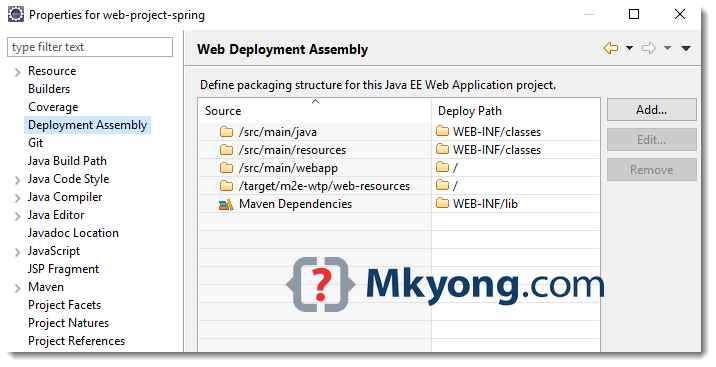The height and width of the screenshot is (367, 716).
Task: Open the forward history dropdown arrow
Action: [x=667, y=48]
